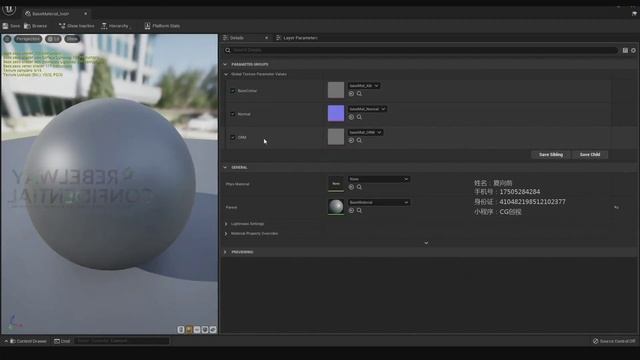
Task: Select the last preview mesh icon
Action: [213, 329]
